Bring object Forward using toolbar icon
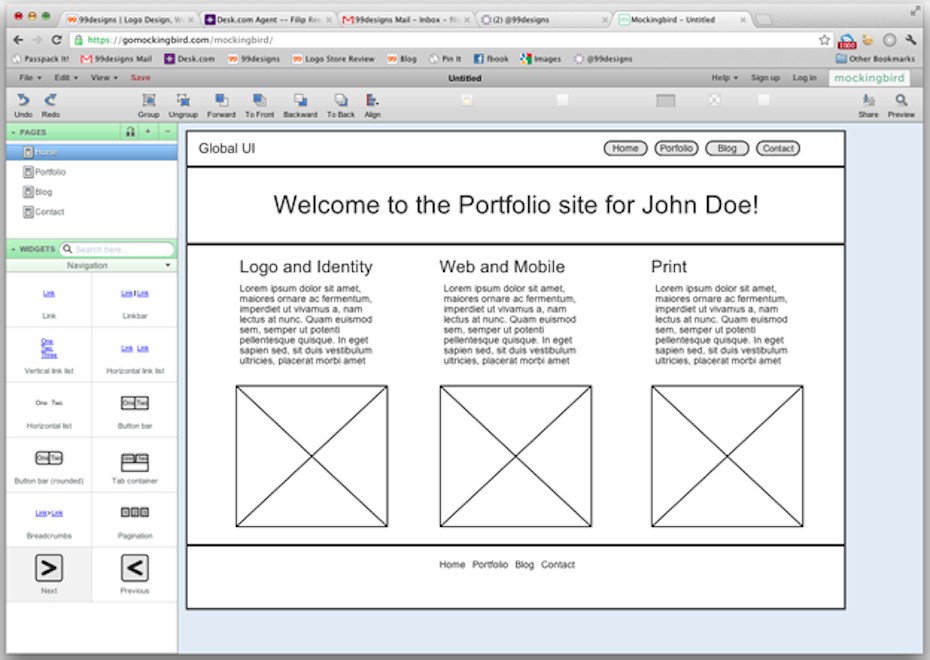This screenshot has width=930, height=660. [221, 100]
